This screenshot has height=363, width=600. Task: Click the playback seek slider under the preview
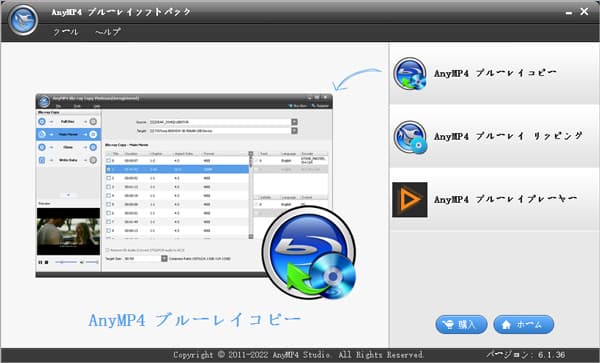(66, 262)
